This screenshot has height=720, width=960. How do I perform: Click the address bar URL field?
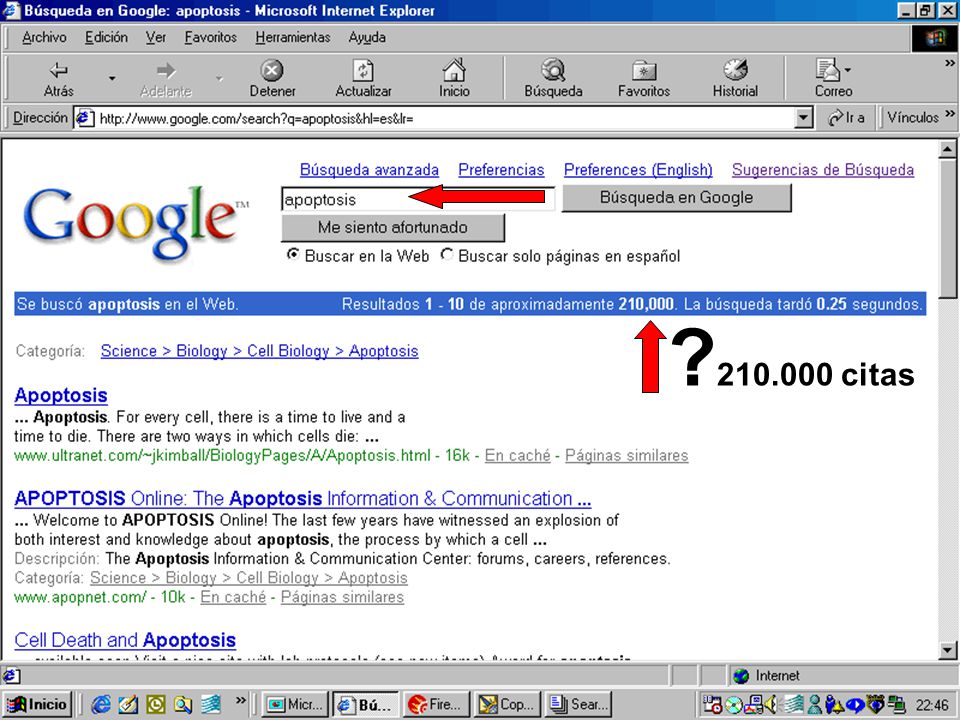tap(445, 118)
